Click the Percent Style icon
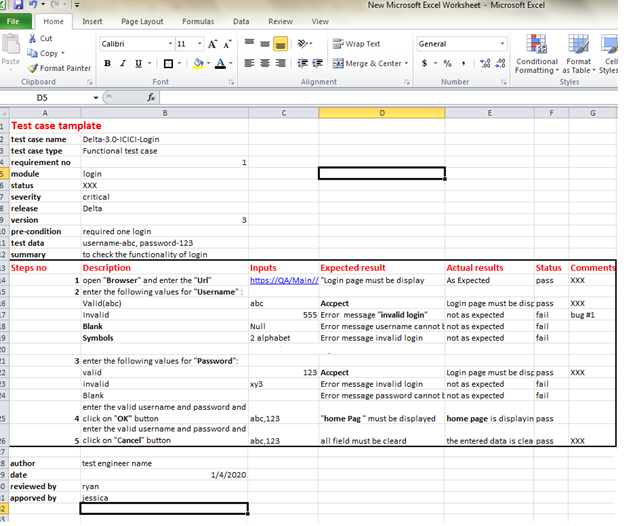The image size is (624, 526). click(x=450, y=64)
